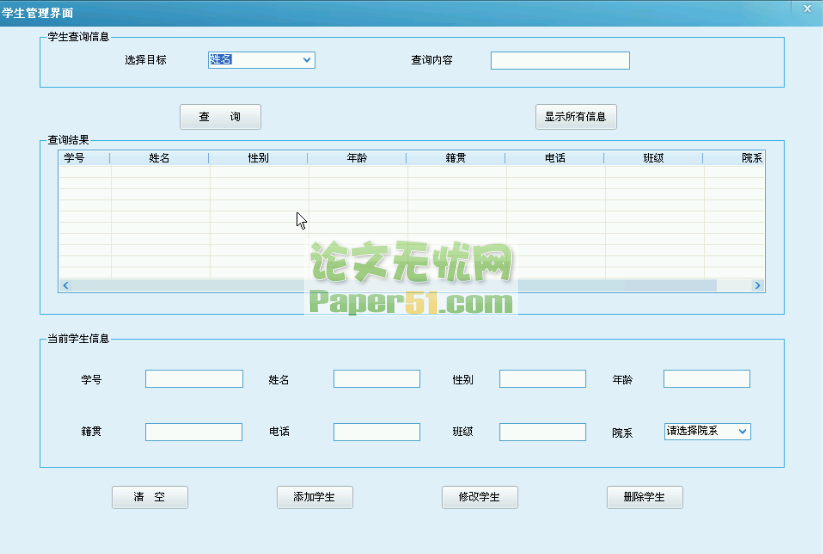Focus the 年龄 input in 当前学生信息
Viewport: 823px width, 554px height.
pyautogui.click(x=706, y=379)
